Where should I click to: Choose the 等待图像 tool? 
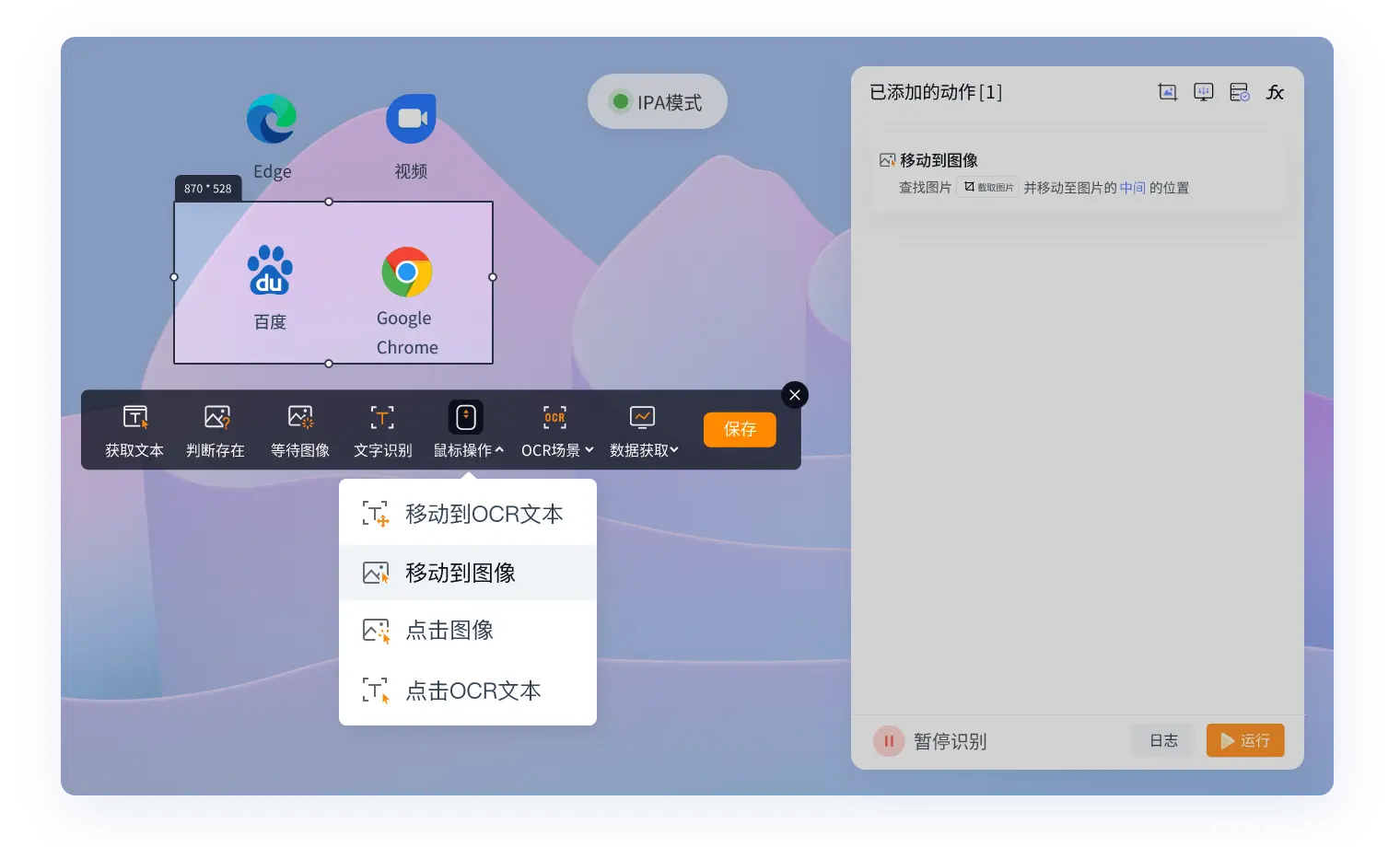point(300,431)
